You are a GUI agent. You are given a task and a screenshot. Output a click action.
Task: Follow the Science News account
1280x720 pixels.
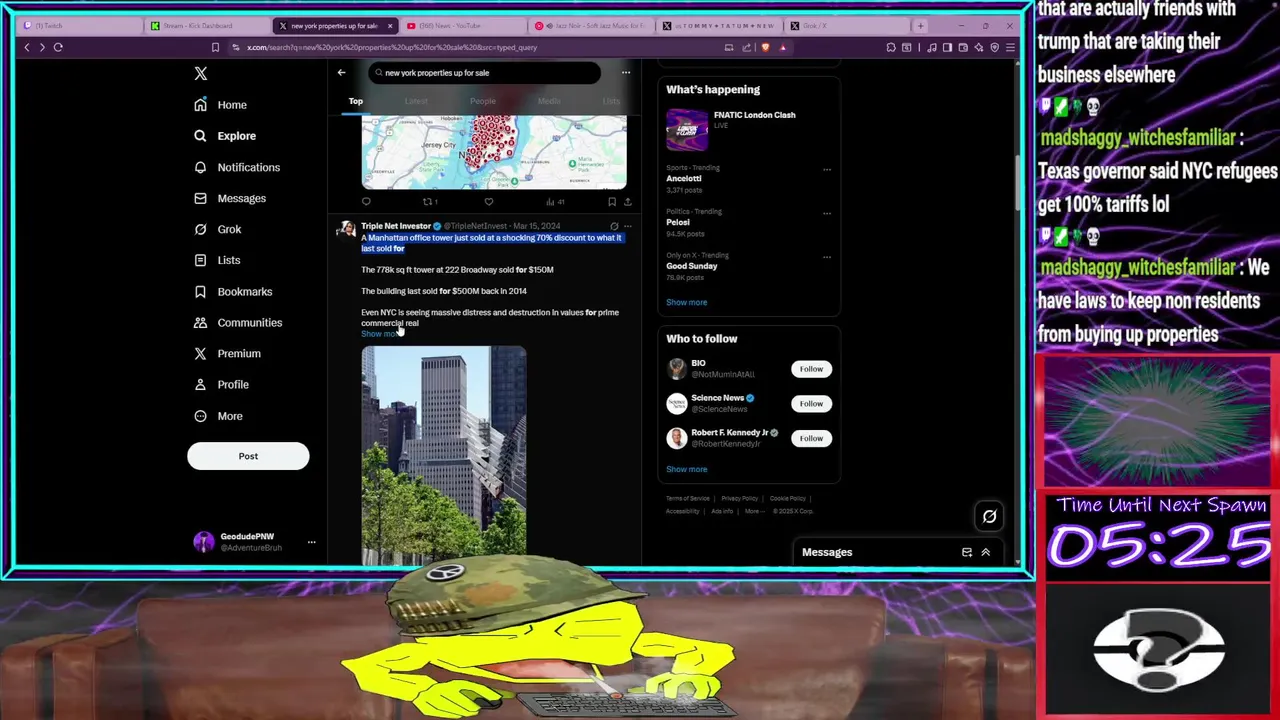811,404
